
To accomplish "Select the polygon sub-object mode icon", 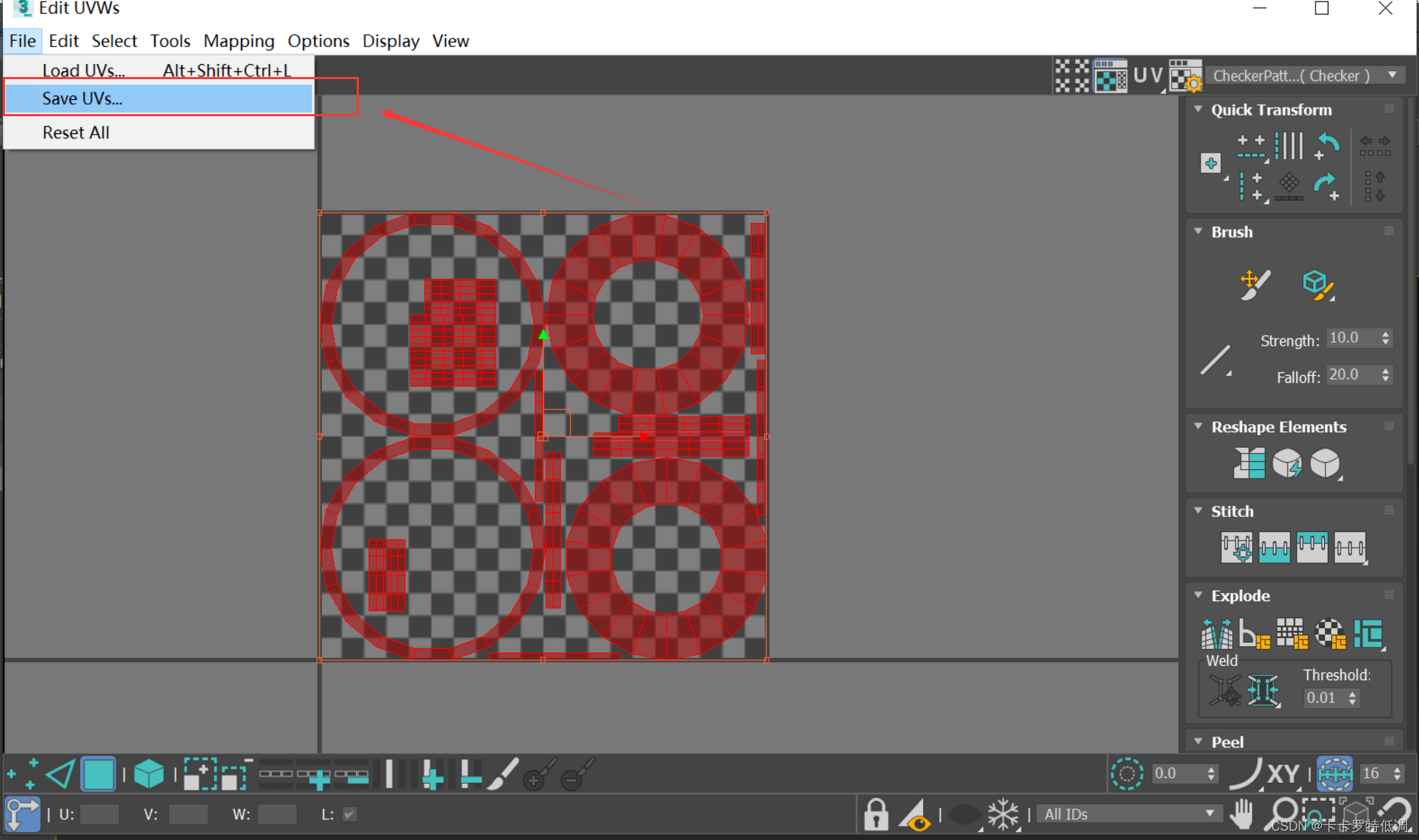I will 98,774.
